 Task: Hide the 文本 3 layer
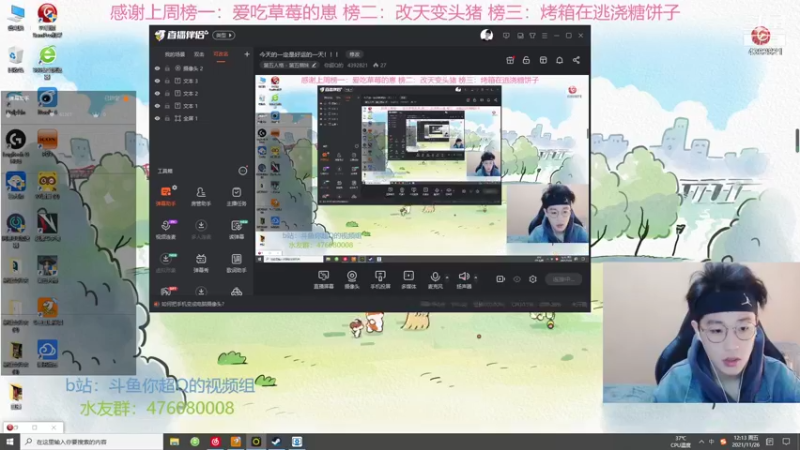point(157,81)
